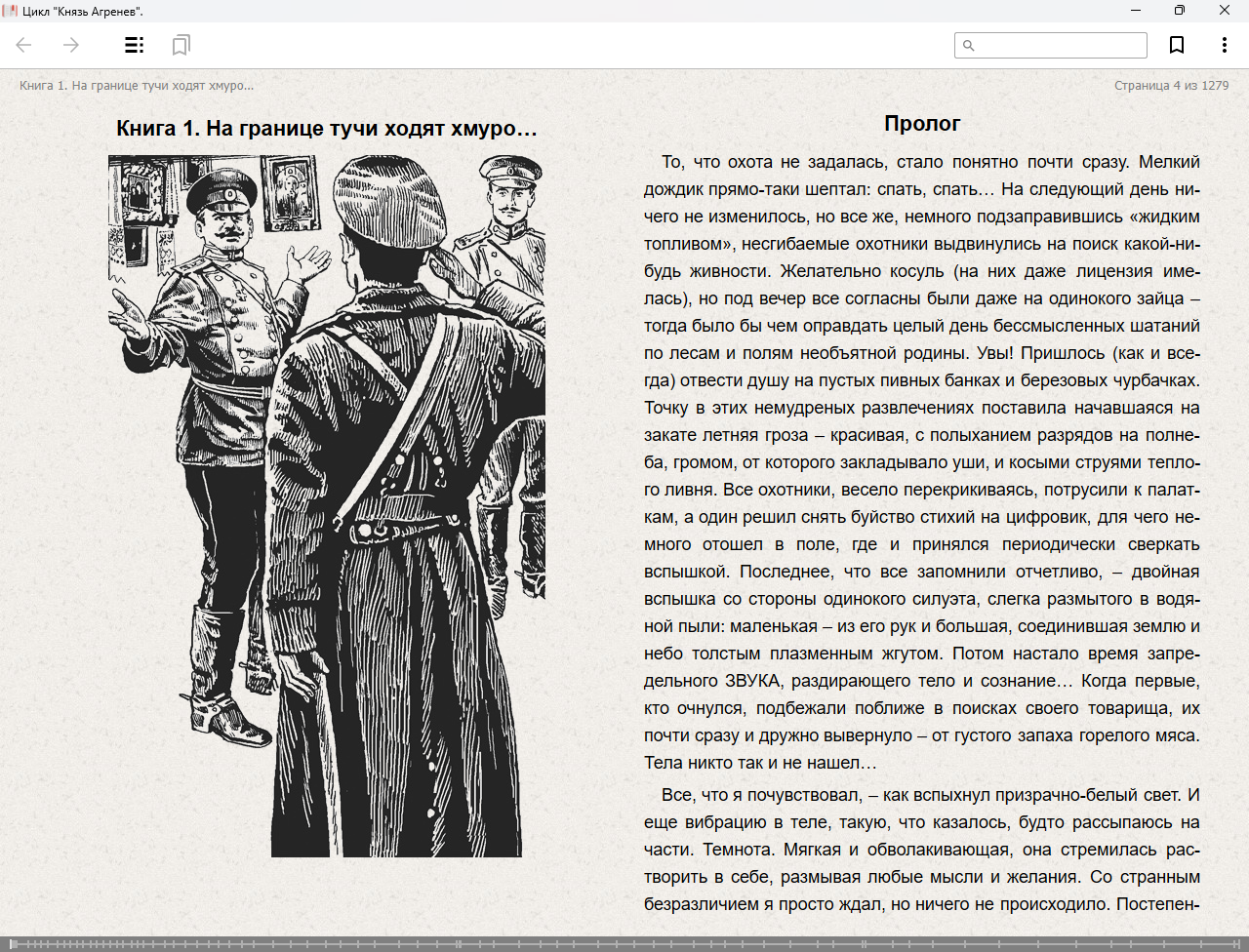Open the three-dot options menu
The width and height of the screenshot is (1249, 952).
(1224, 45)
